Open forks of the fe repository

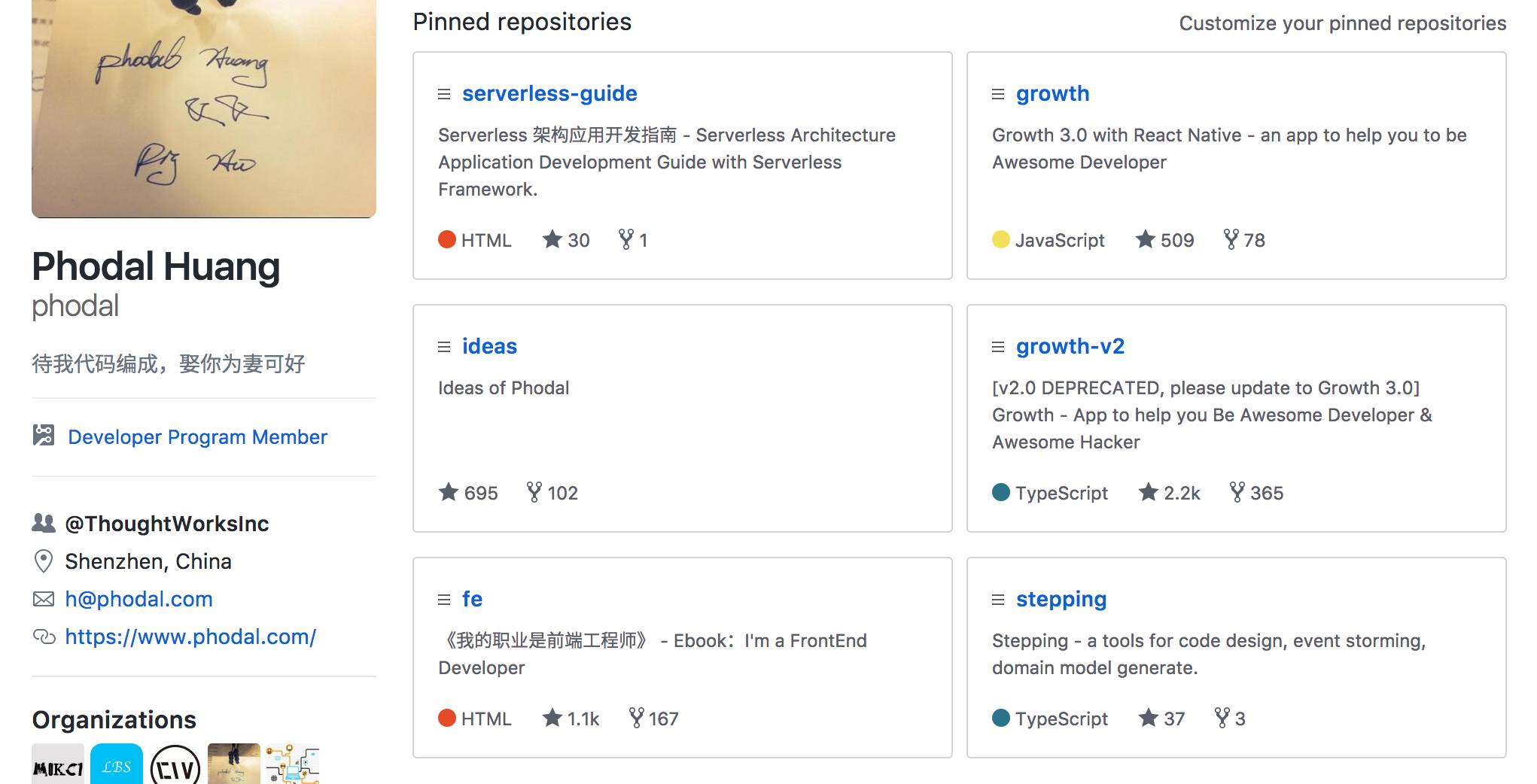point(653,719)
